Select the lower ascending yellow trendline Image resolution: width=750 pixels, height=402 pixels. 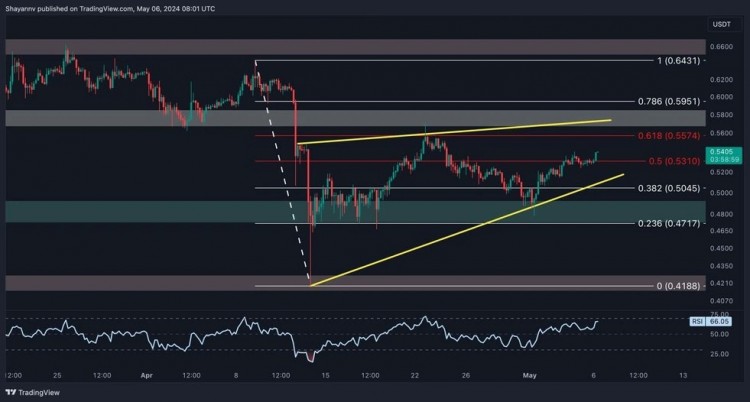point(466,230)
